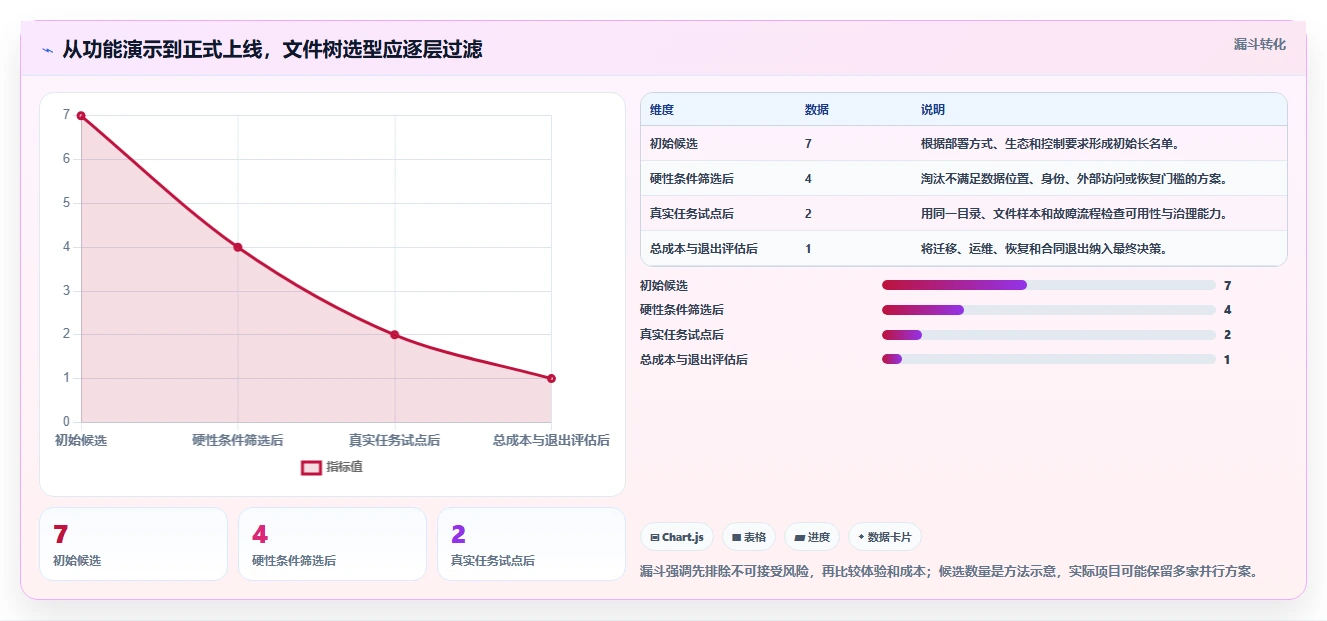
Task: Click 硬性条件筛选后 label on chart x-axis
Action: tap(238, 440)
